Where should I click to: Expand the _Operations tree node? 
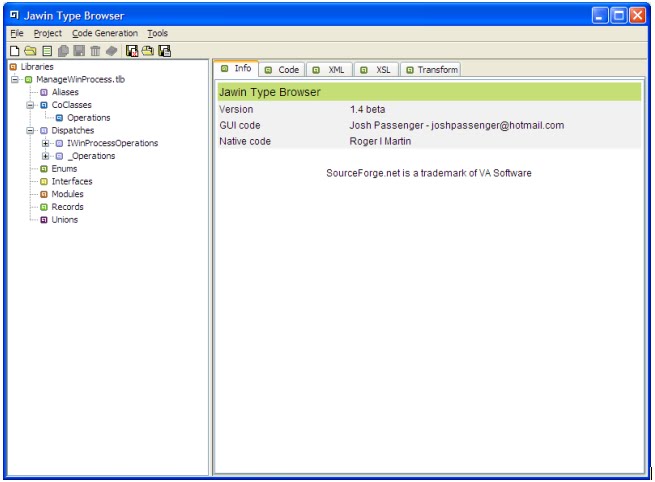tap(46, 156)
